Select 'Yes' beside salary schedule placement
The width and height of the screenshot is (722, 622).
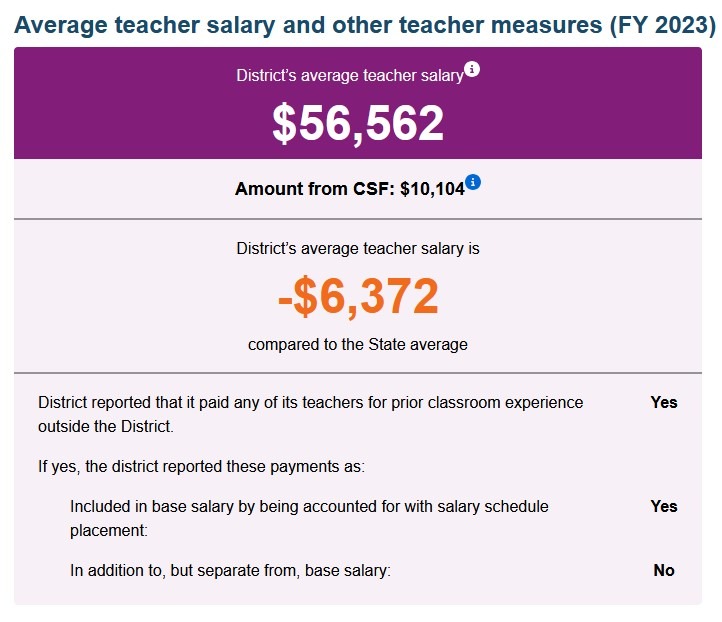pos(664,507)
